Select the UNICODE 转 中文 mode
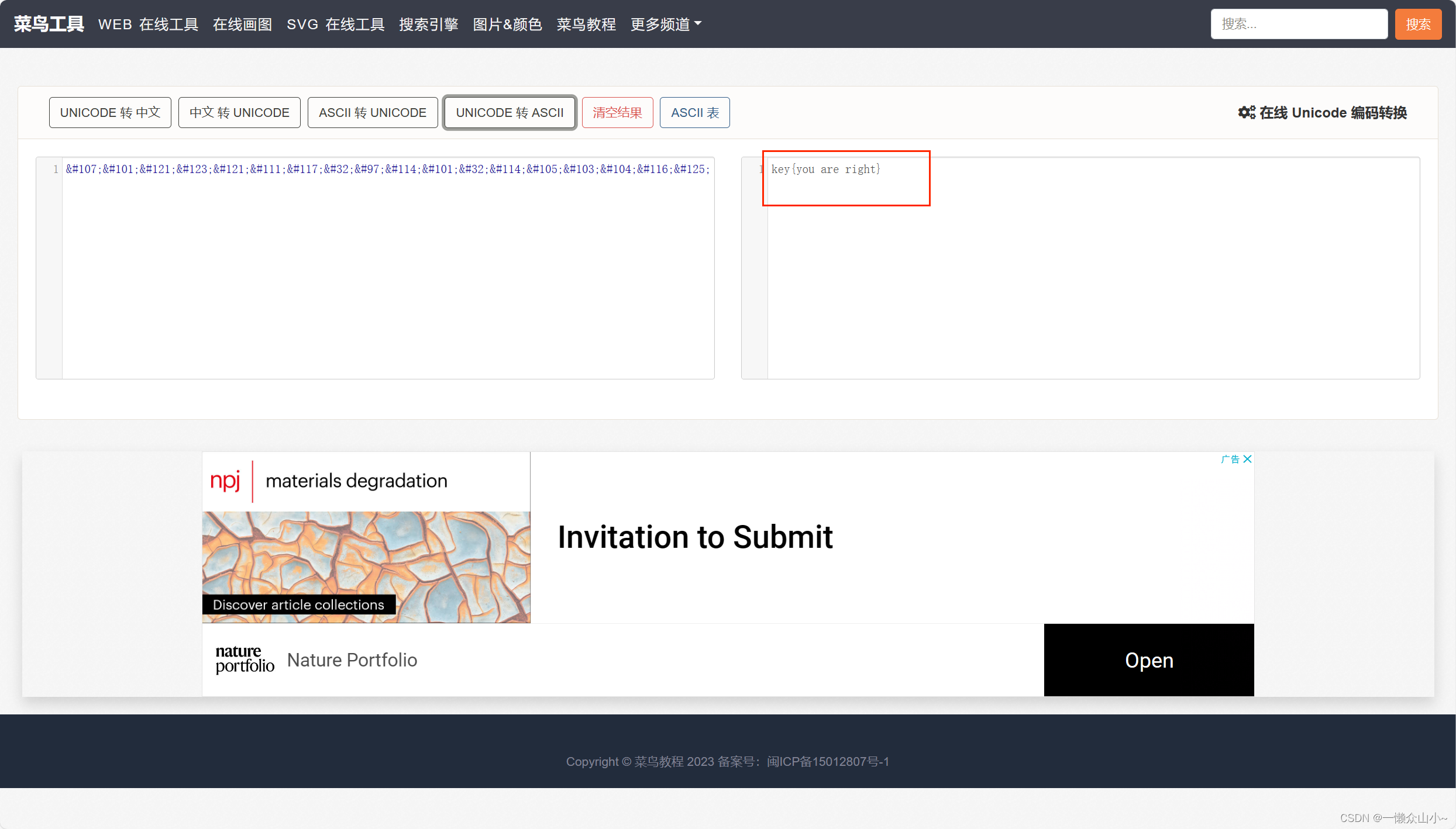1456x829 pixels. coord(110,112)
